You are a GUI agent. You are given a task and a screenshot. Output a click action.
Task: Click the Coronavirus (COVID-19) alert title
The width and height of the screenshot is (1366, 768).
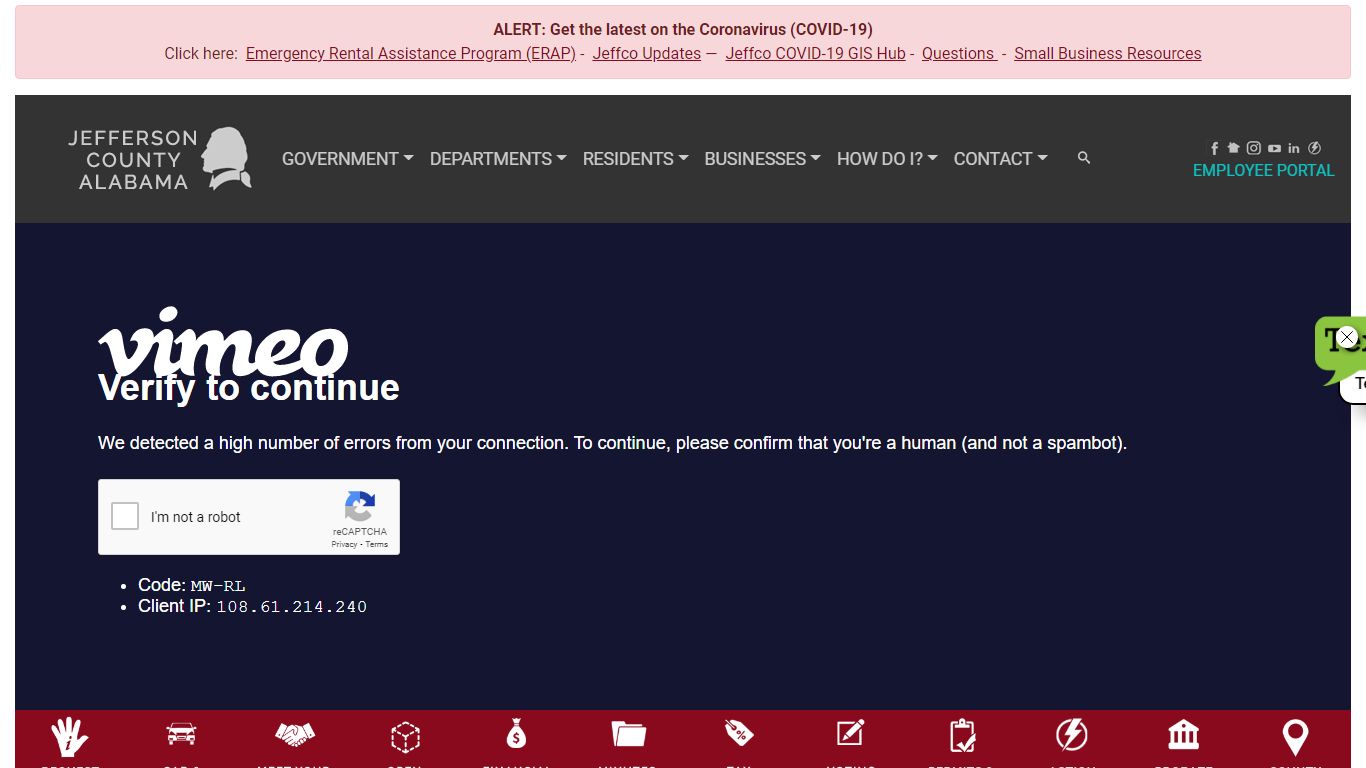coord(683,30)
